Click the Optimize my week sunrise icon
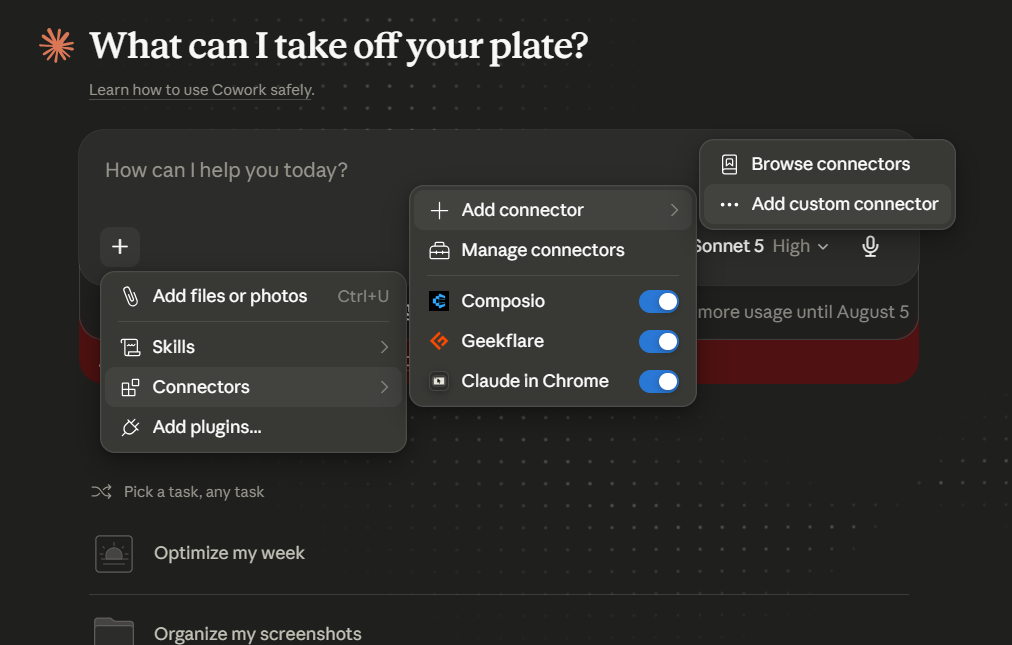1012x645 pixels. [x=114, y=554]
